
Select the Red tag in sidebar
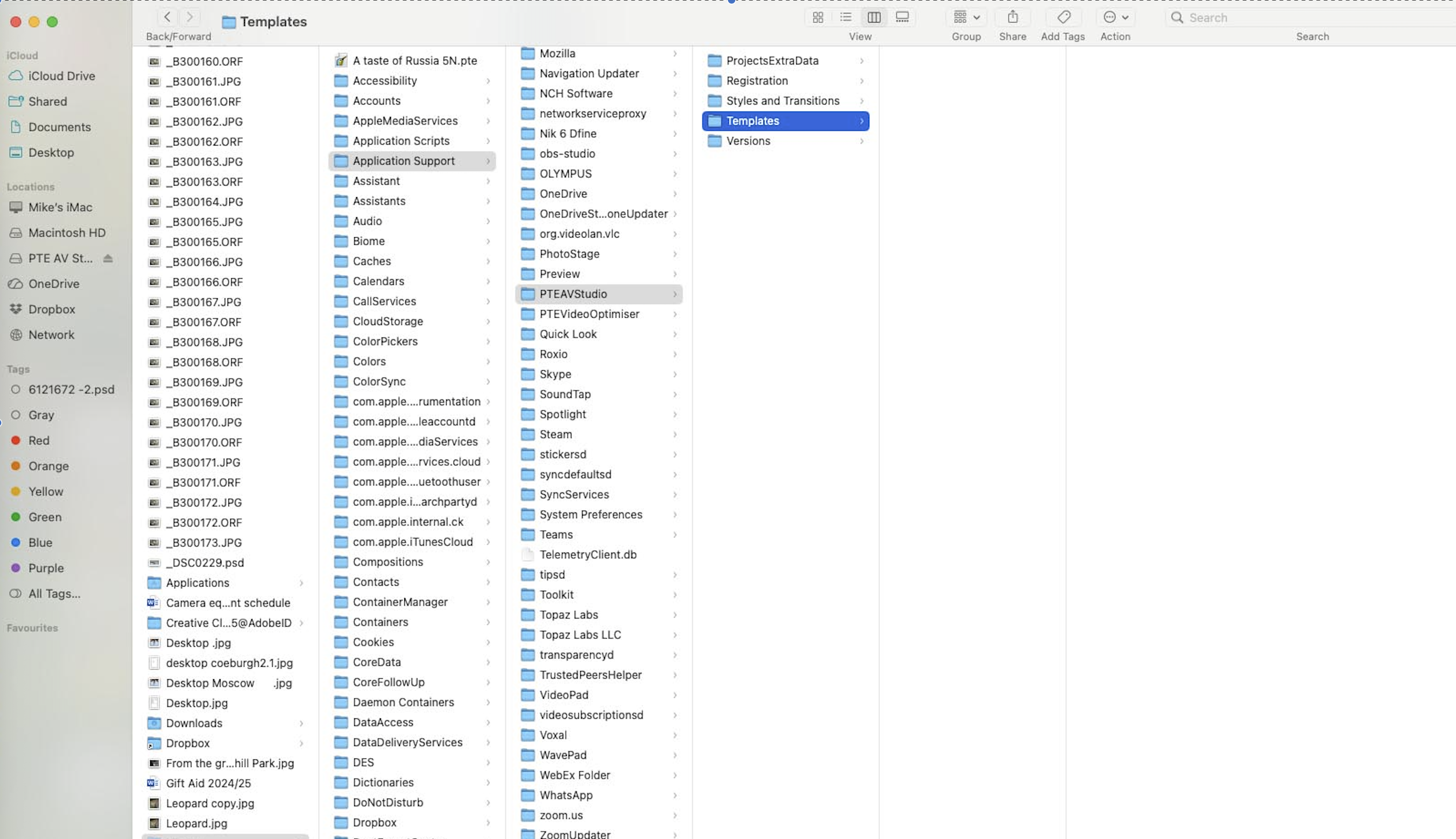tap(39, 441)
